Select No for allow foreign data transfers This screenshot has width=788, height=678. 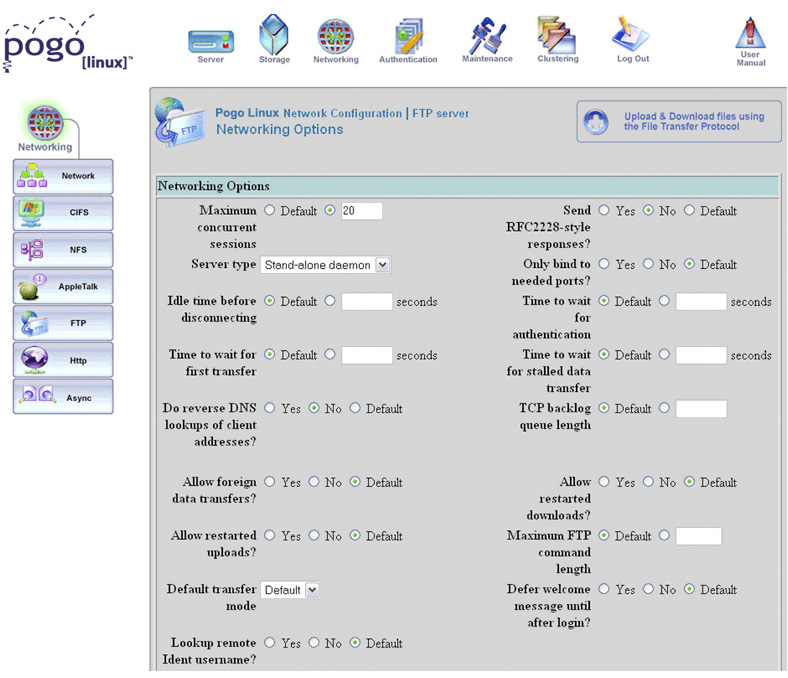tap(314, 481)
